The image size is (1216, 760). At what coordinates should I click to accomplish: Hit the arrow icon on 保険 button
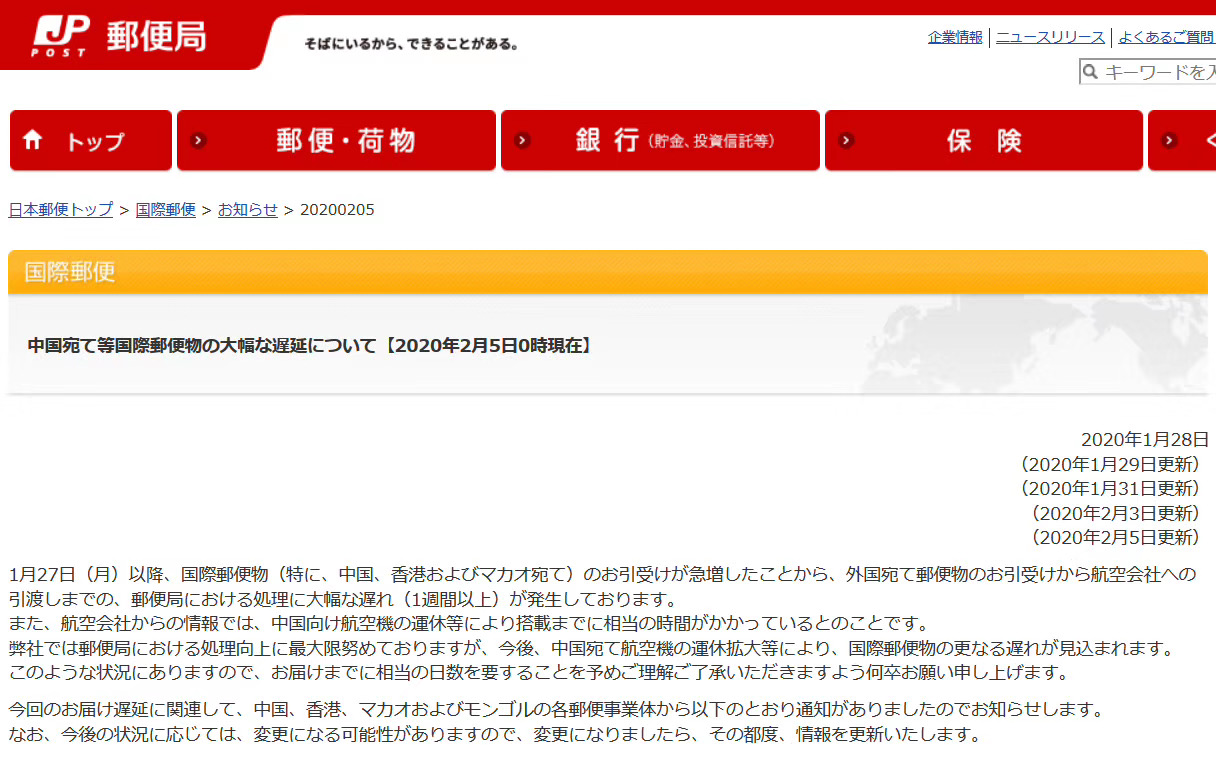pyautogui.click(x=847, y=140)
